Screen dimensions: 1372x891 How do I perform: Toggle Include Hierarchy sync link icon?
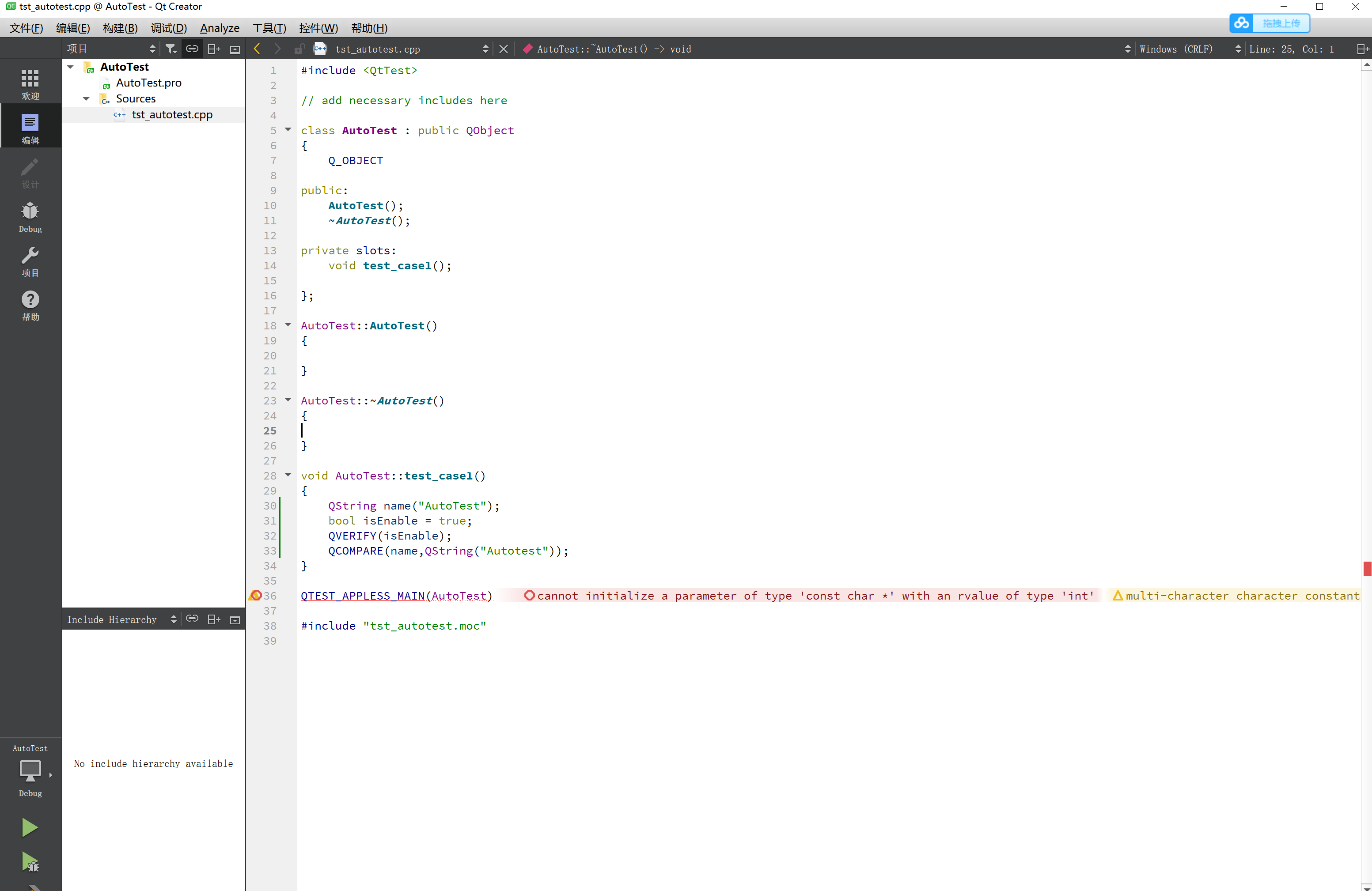[x=192, y=619]
